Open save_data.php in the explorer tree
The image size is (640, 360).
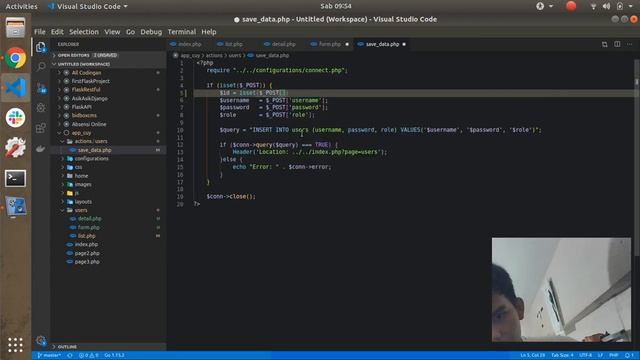click(94, 150)
